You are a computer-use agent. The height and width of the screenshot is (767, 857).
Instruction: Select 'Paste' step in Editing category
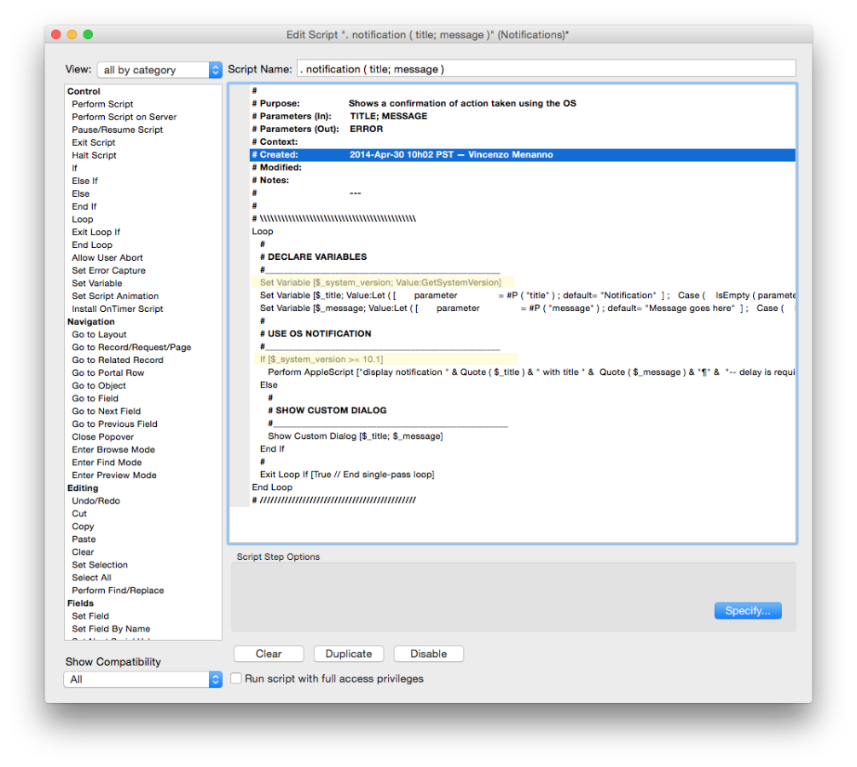[x=84, y=539]
